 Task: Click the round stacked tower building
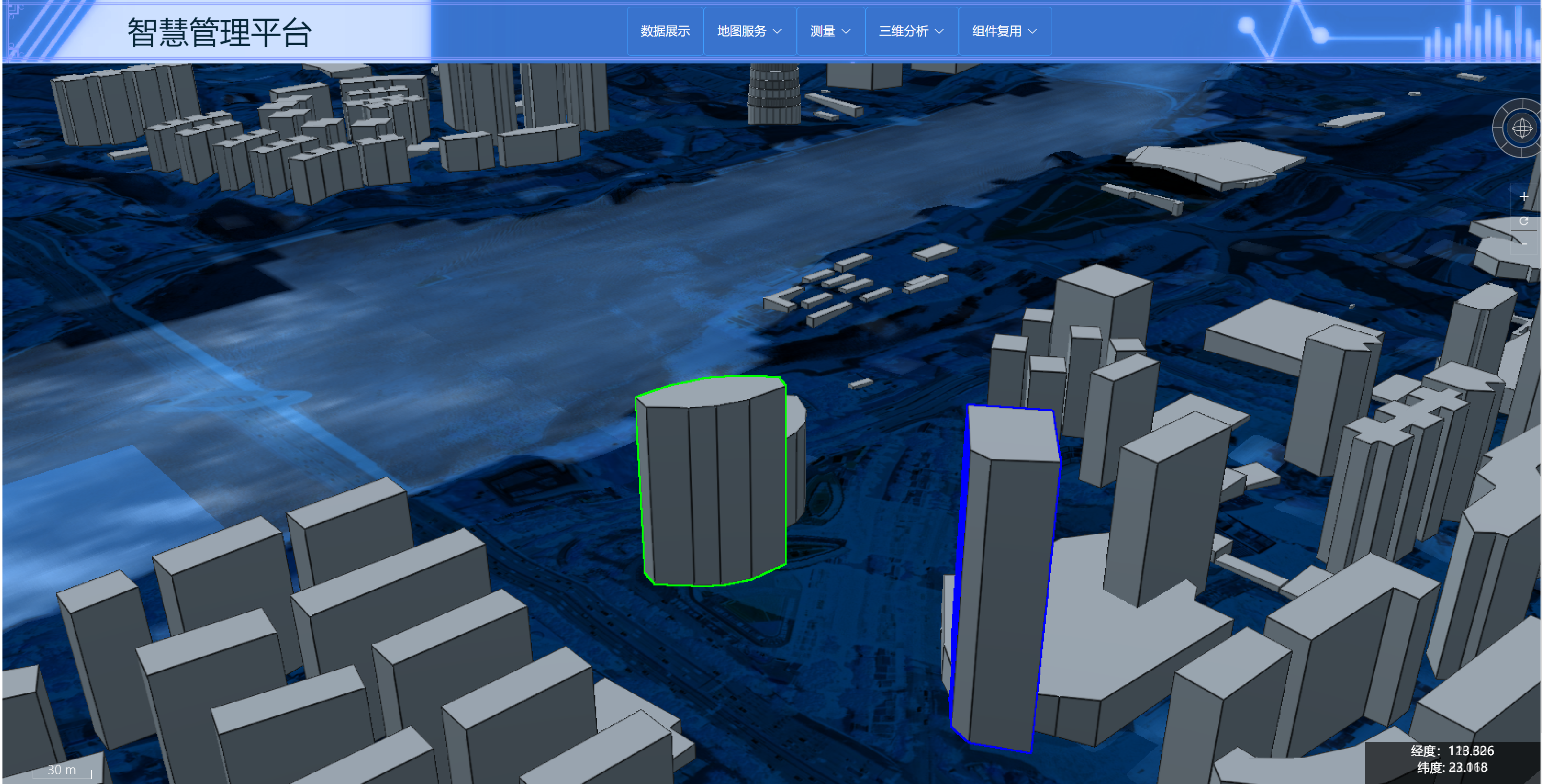pos(773,96)
